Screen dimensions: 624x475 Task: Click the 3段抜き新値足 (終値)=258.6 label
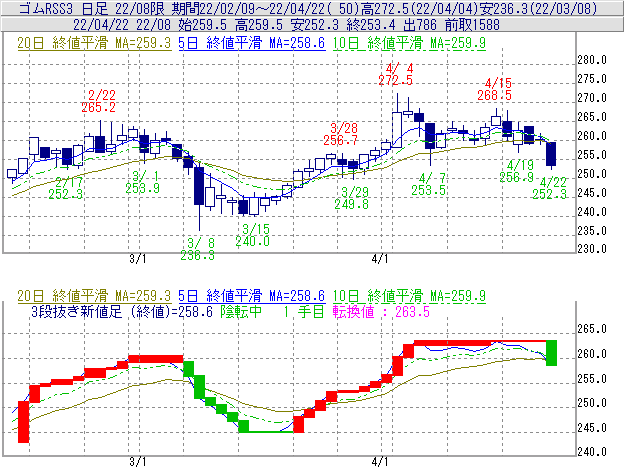[x=122, y=311]
